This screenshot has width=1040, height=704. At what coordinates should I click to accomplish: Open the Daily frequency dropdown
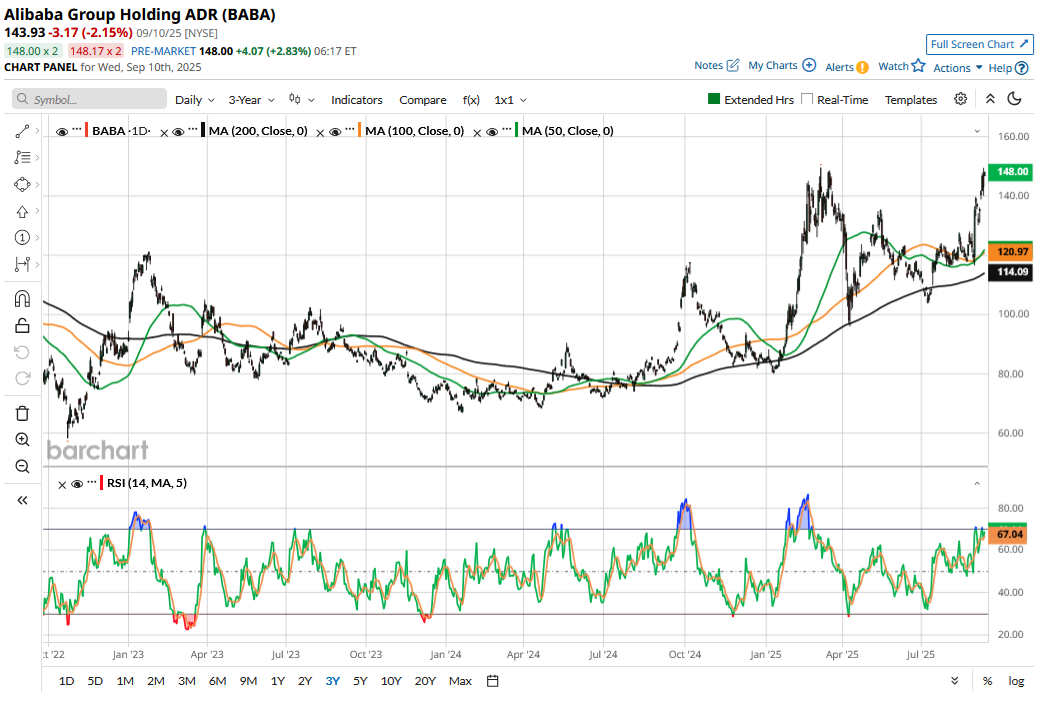tap(194, 100)
